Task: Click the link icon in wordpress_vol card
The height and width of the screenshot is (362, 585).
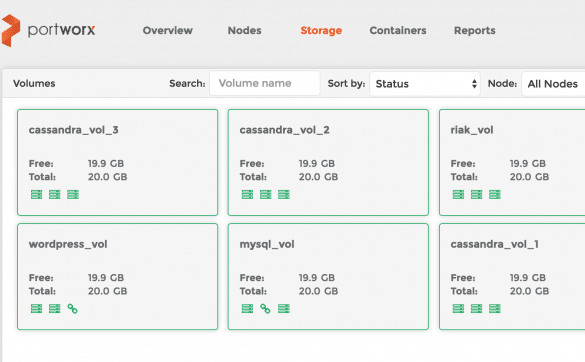Action: pyautogui.click(x=72, y=309)
